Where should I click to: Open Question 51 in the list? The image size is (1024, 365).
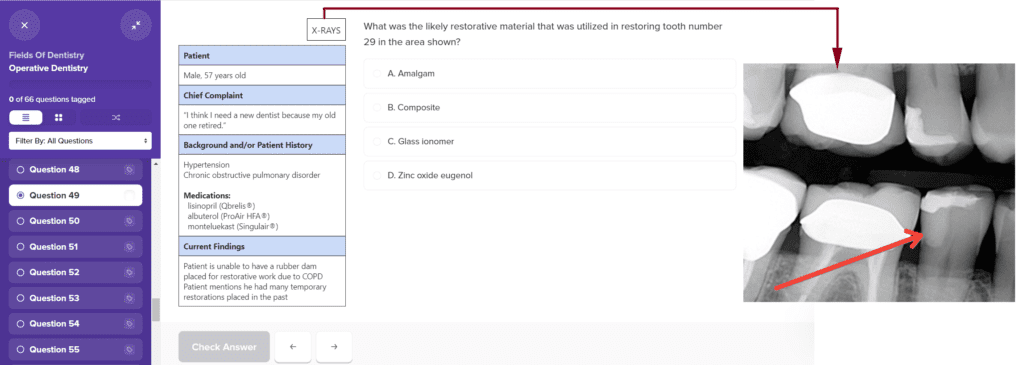(x=75, y=247)
